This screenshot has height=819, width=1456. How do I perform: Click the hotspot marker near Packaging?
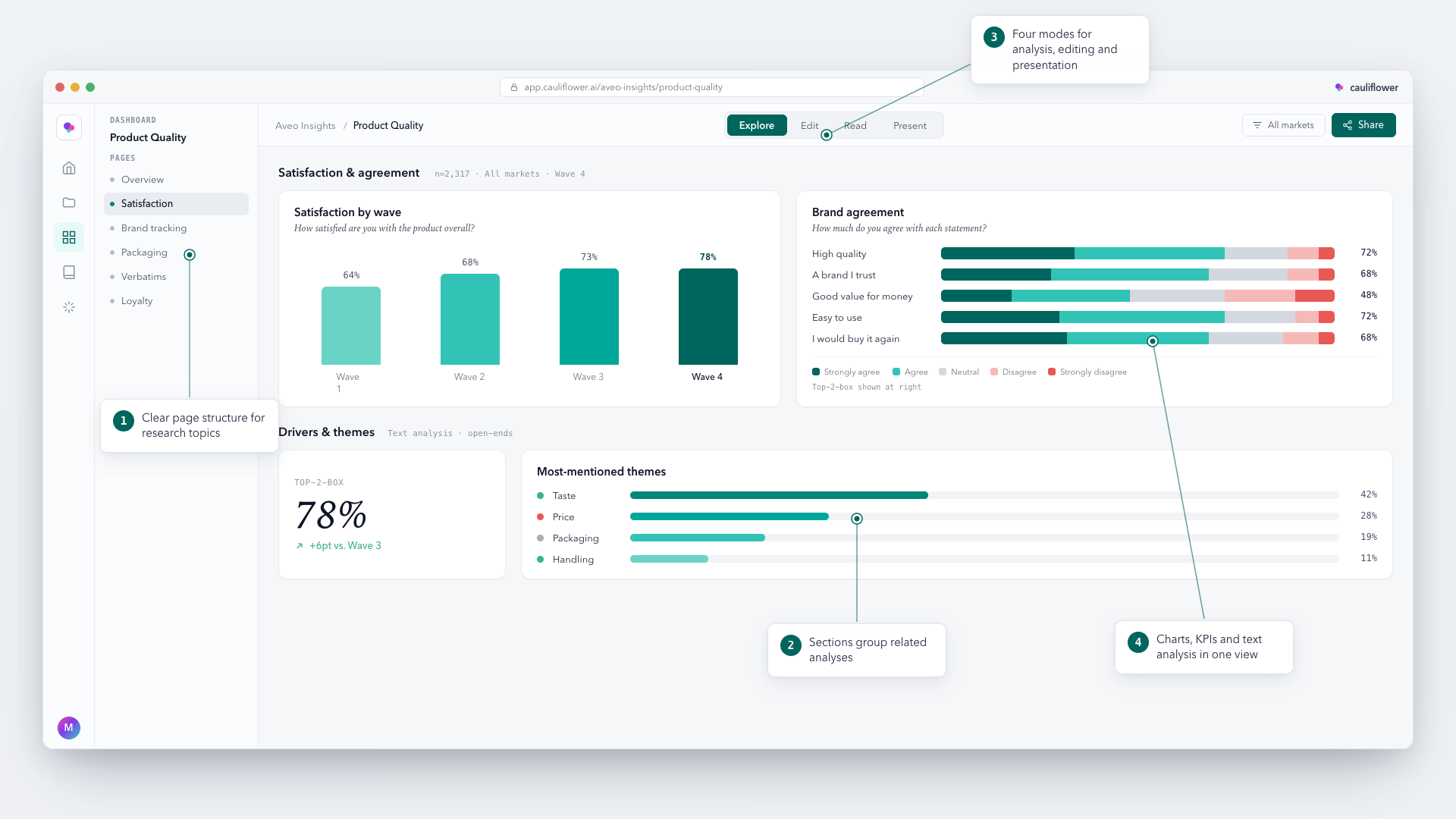coord(190,255)
